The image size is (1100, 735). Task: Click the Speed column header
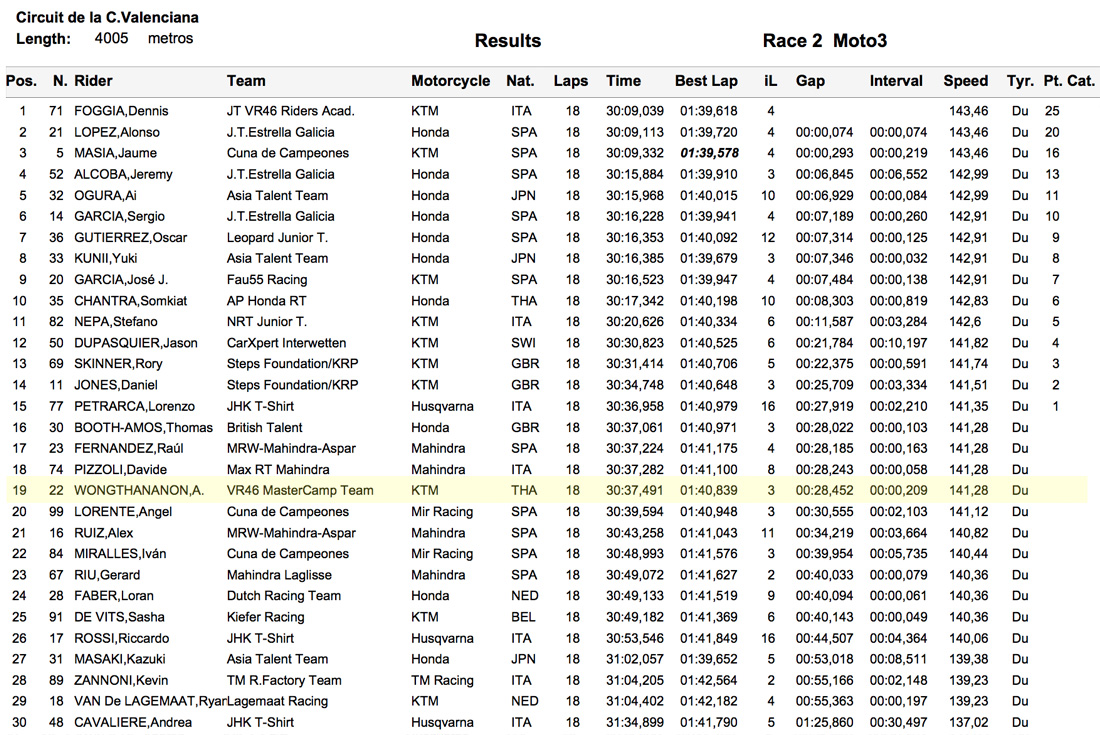965,81
